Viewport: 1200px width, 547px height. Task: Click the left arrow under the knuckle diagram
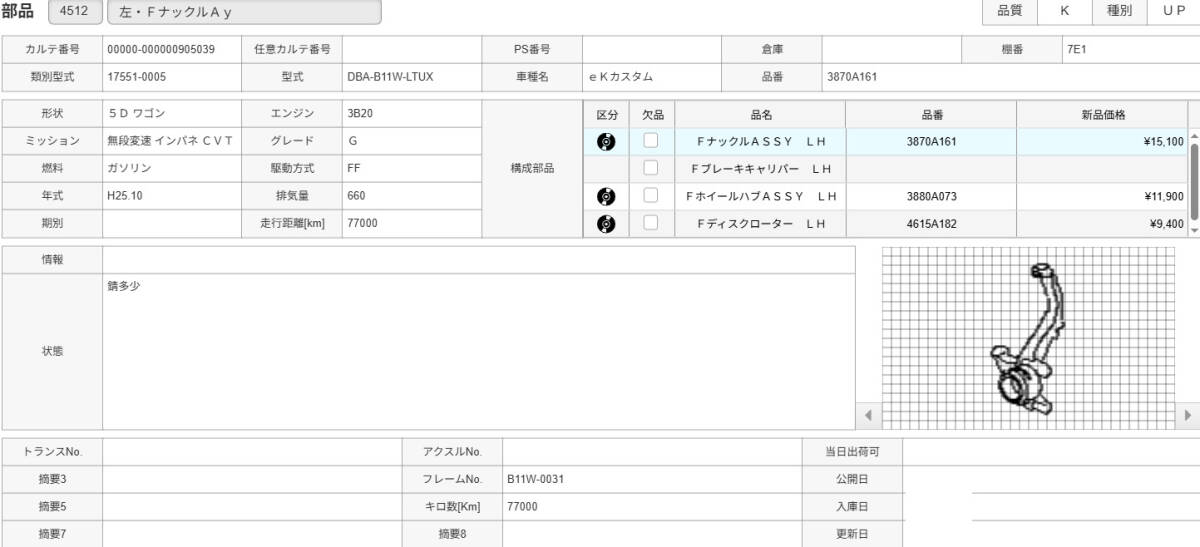click(867, 414)
